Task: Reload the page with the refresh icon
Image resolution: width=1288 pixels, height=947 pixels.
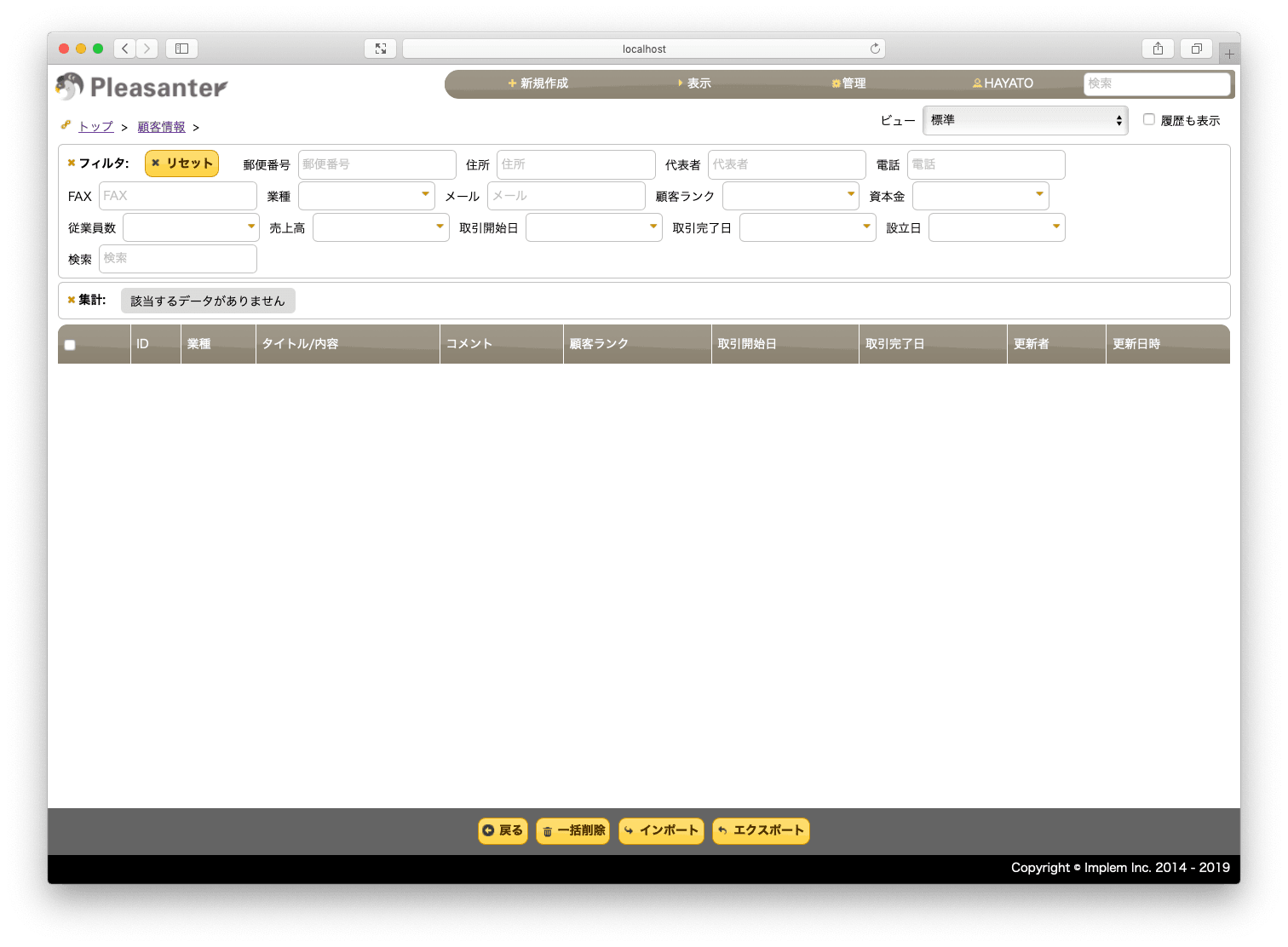Action: (875, 49)
